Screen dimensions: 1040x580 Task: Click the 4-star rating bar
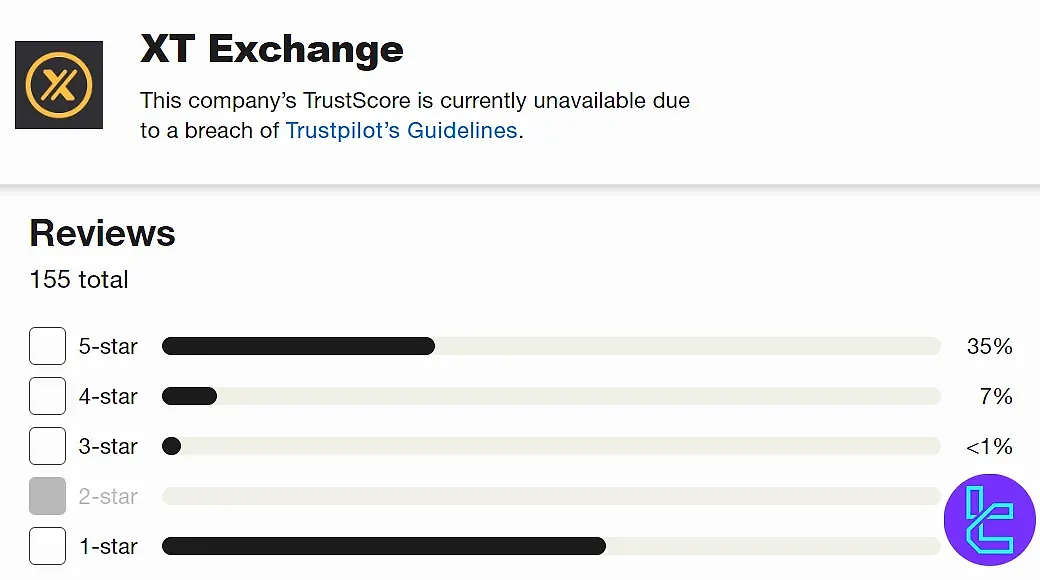(x=190, y=396)
